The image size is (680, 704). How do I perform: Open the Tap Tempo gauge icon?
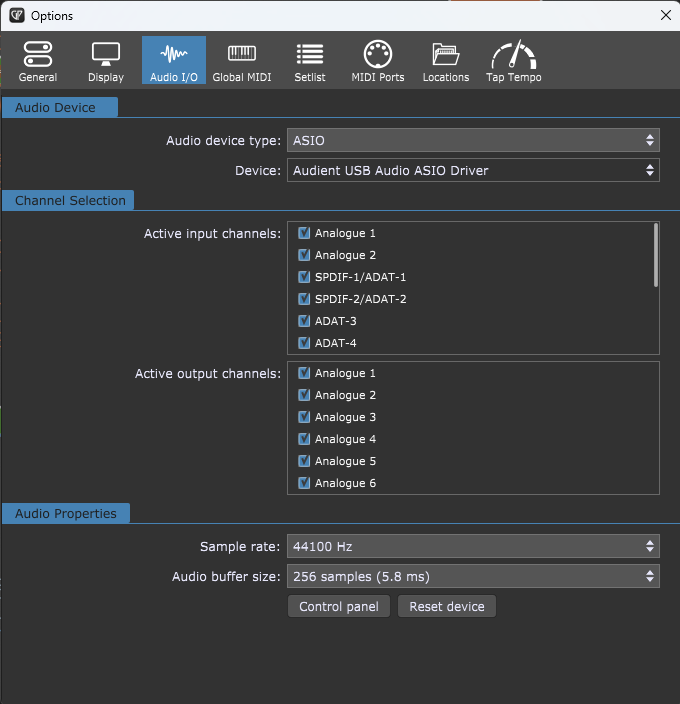tap(514, 61)
